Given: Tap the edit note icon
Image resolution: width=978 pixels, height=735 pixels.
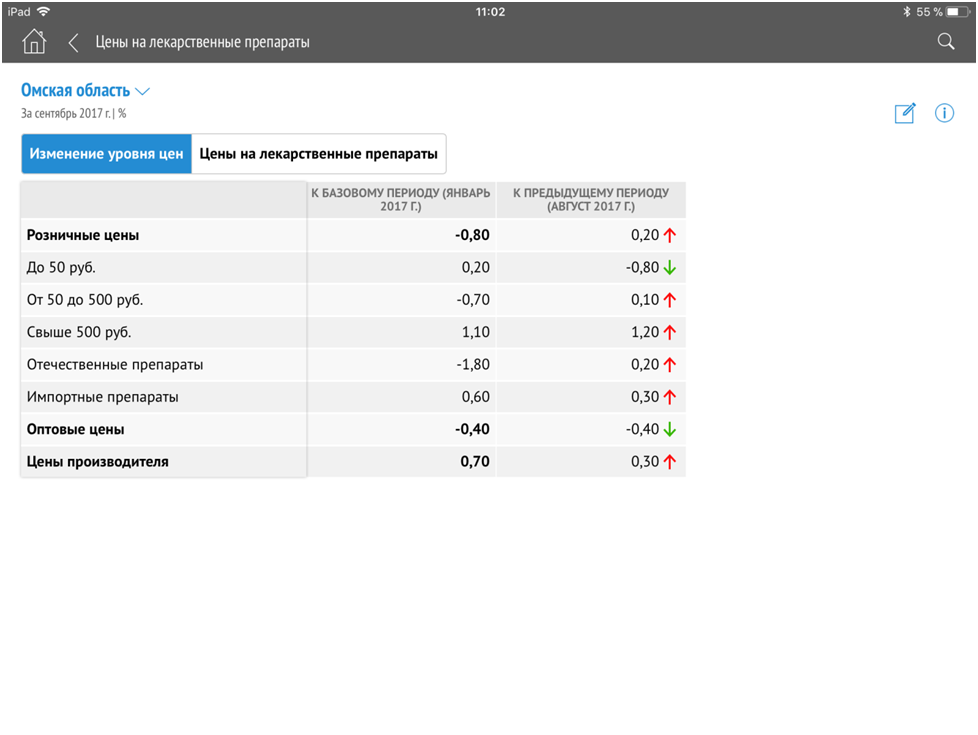Looking at the screenshot, I should 904,113.
